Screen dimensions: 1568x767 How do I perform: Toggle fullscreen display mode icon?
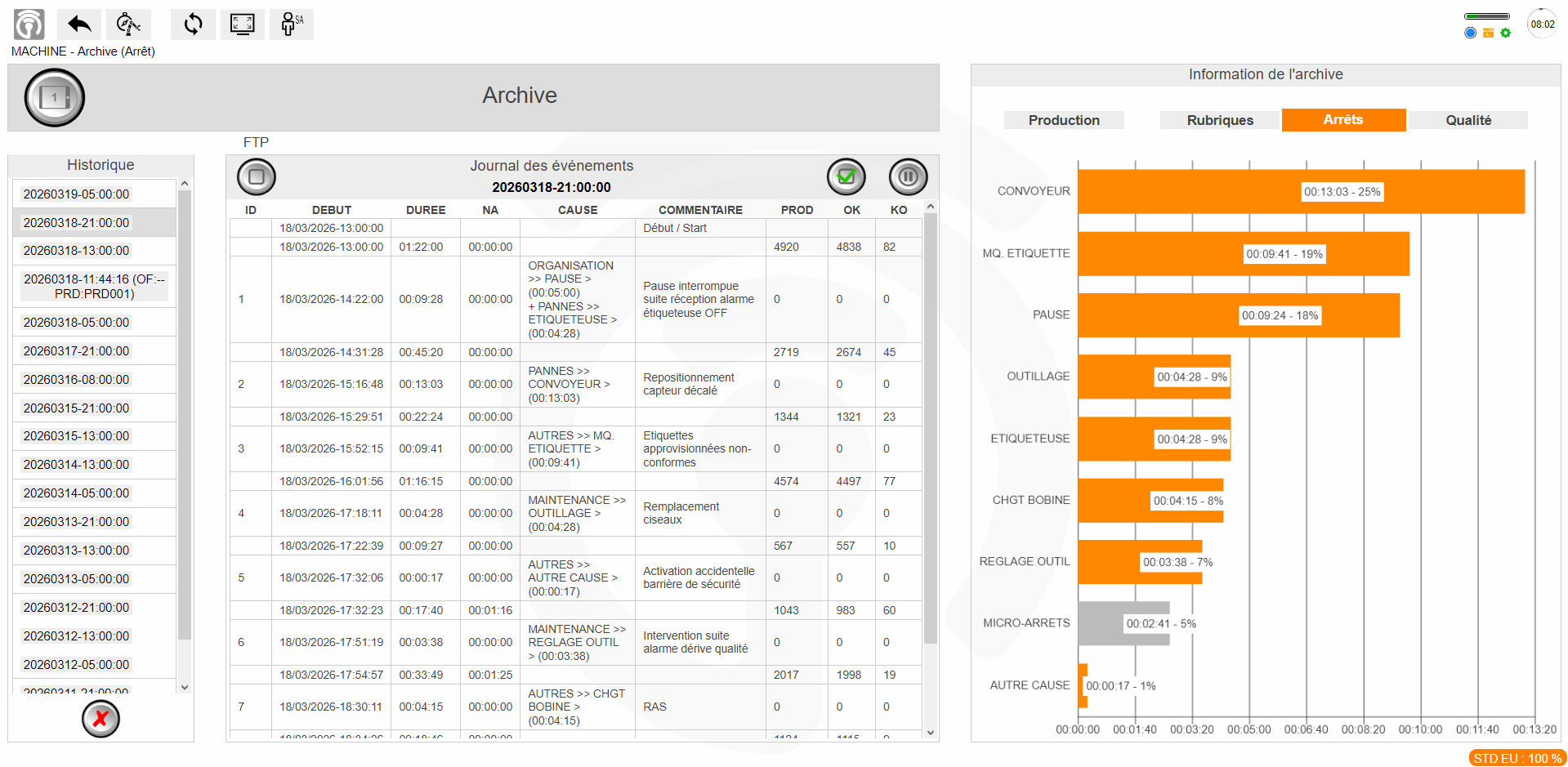[242, 25]
